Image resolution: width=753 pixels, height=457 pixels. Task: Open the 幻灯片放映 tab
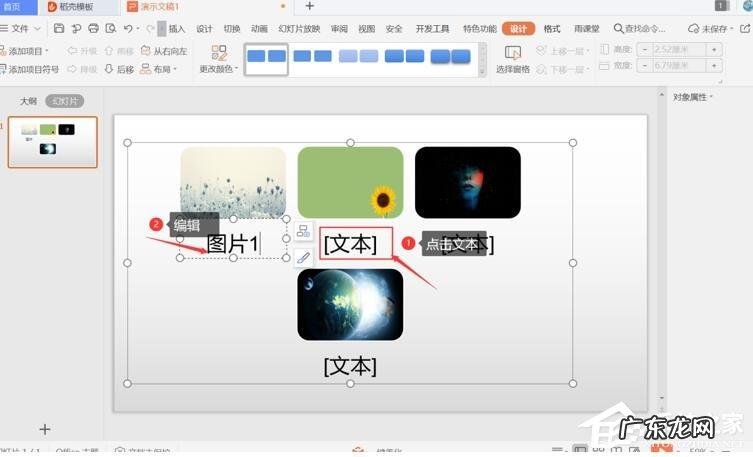[x=299, y=29]
